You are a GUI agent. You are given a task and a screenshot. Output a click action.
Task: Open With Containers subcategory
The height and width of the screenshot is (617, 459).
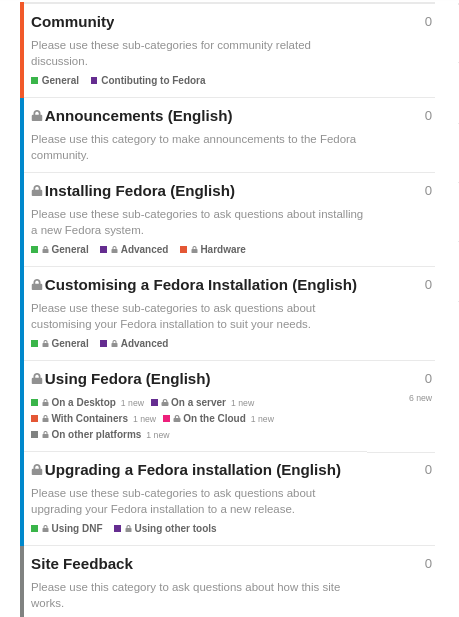point(89,418)
